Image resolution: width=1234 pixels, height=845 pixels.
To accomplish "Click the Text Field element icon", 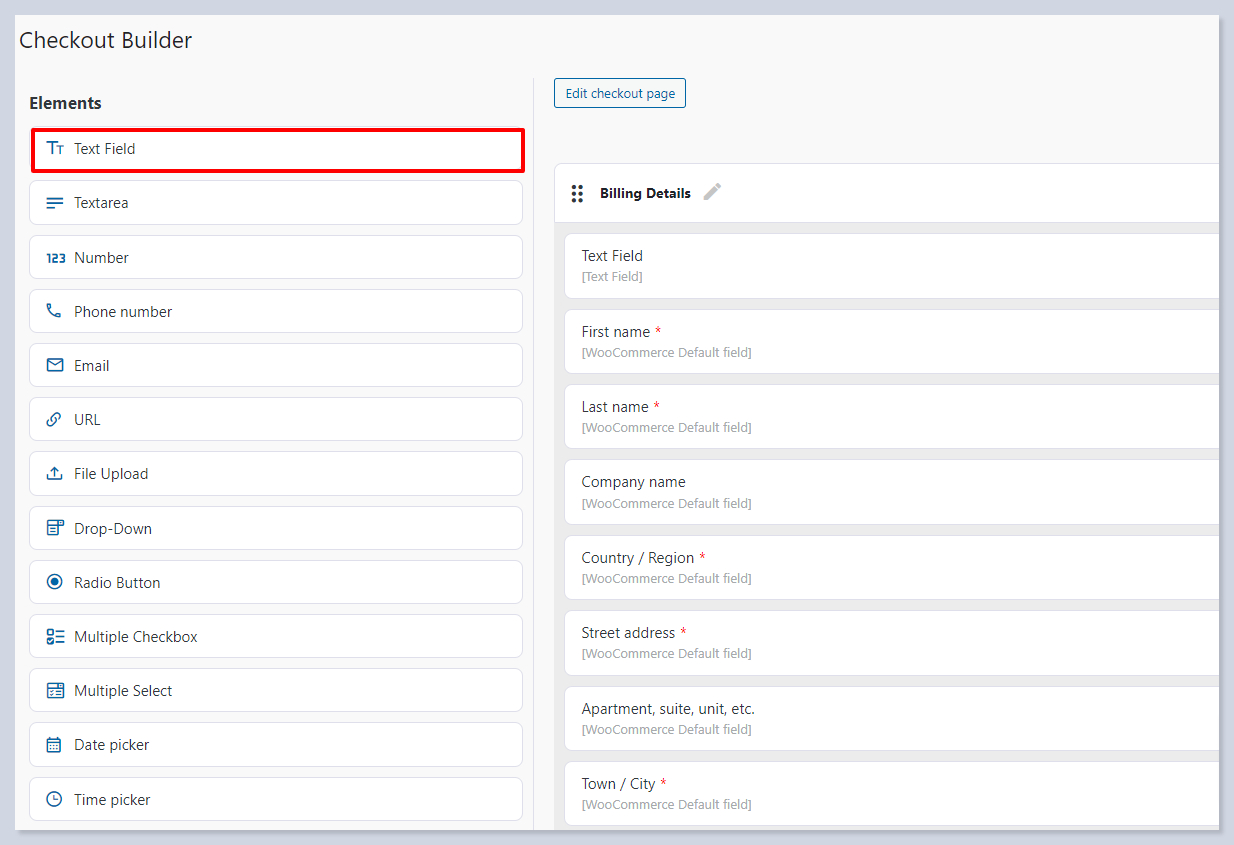I will pos(55,149).
